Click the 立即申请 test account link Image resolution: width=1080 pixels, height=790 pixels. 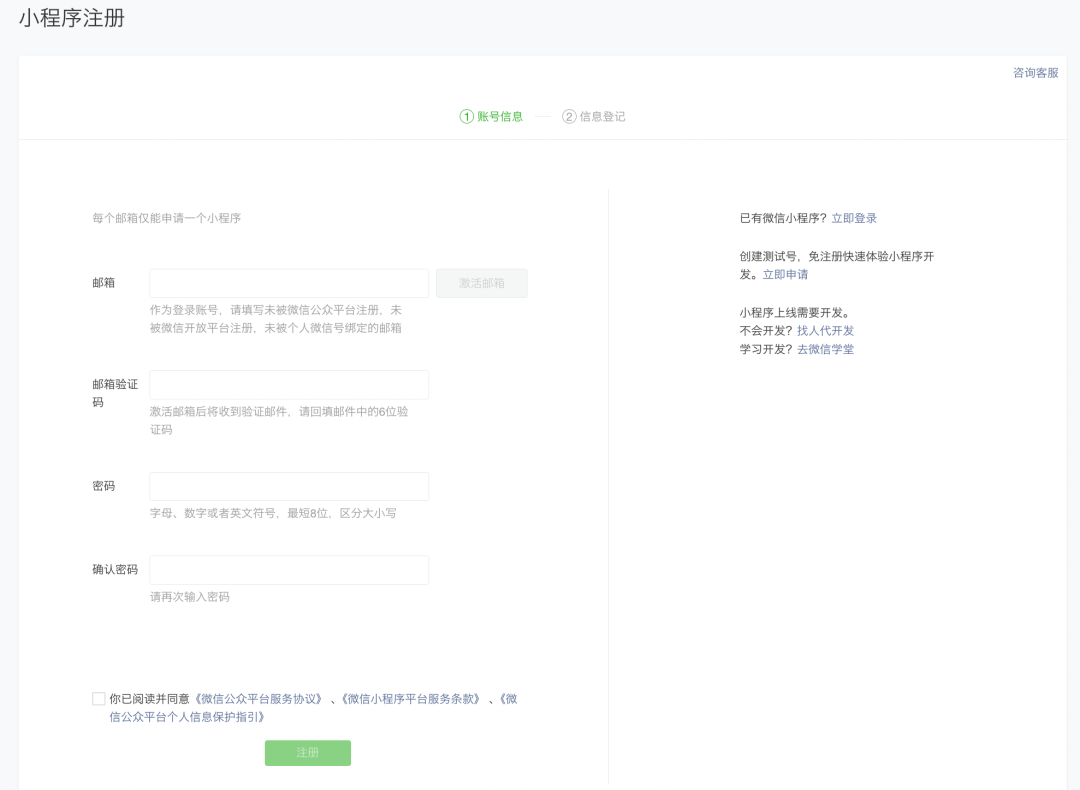coord(785,275)
